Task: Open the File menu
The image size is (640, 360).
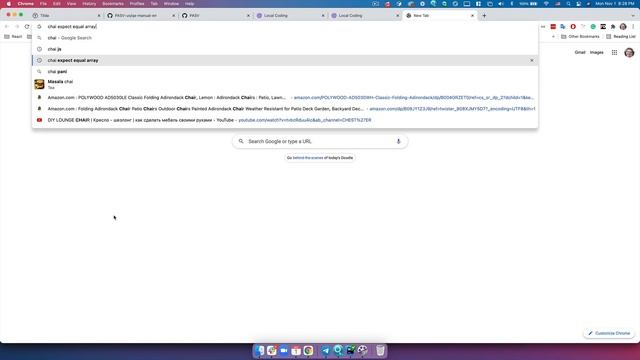Action: [43, 4]
